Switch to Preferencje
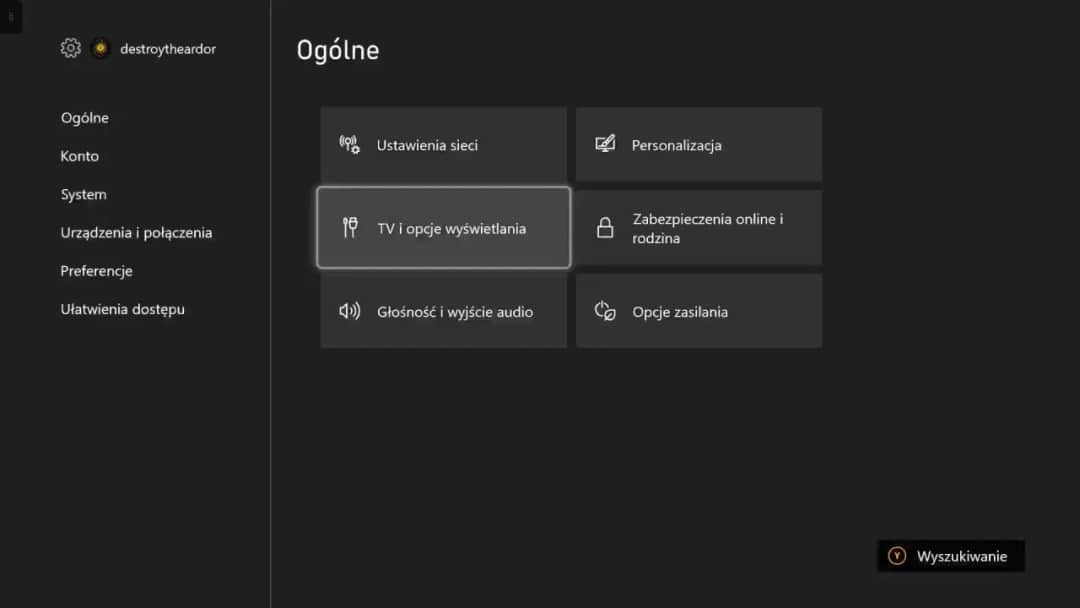 pos(96,271)
